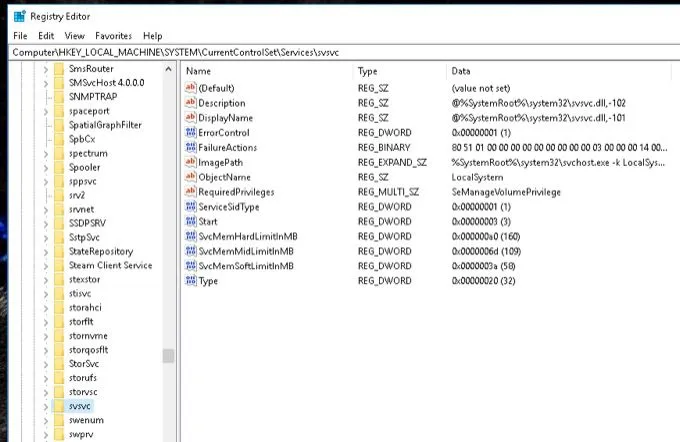
Task: Select the Type DWORD icon
Action: [x=190, y=281]
